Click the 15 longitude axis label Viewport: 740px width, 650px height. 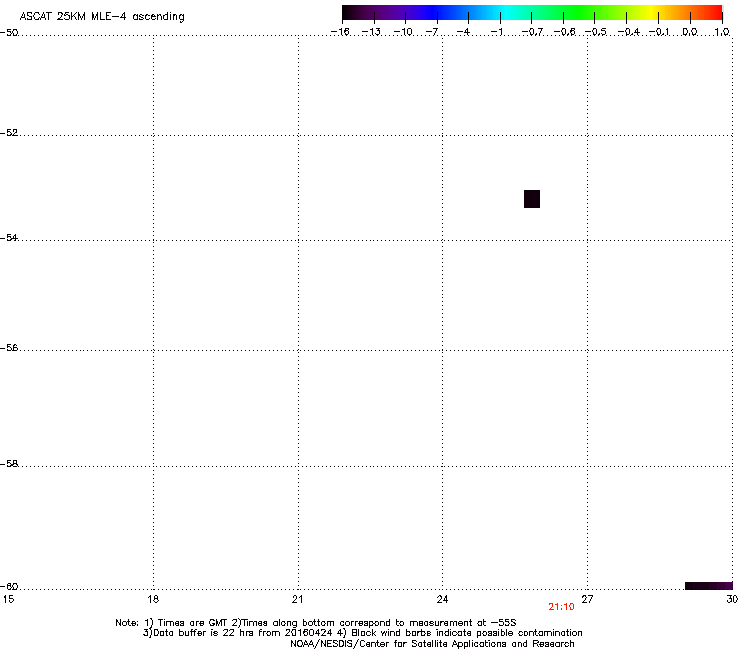[x=8, y=599]
